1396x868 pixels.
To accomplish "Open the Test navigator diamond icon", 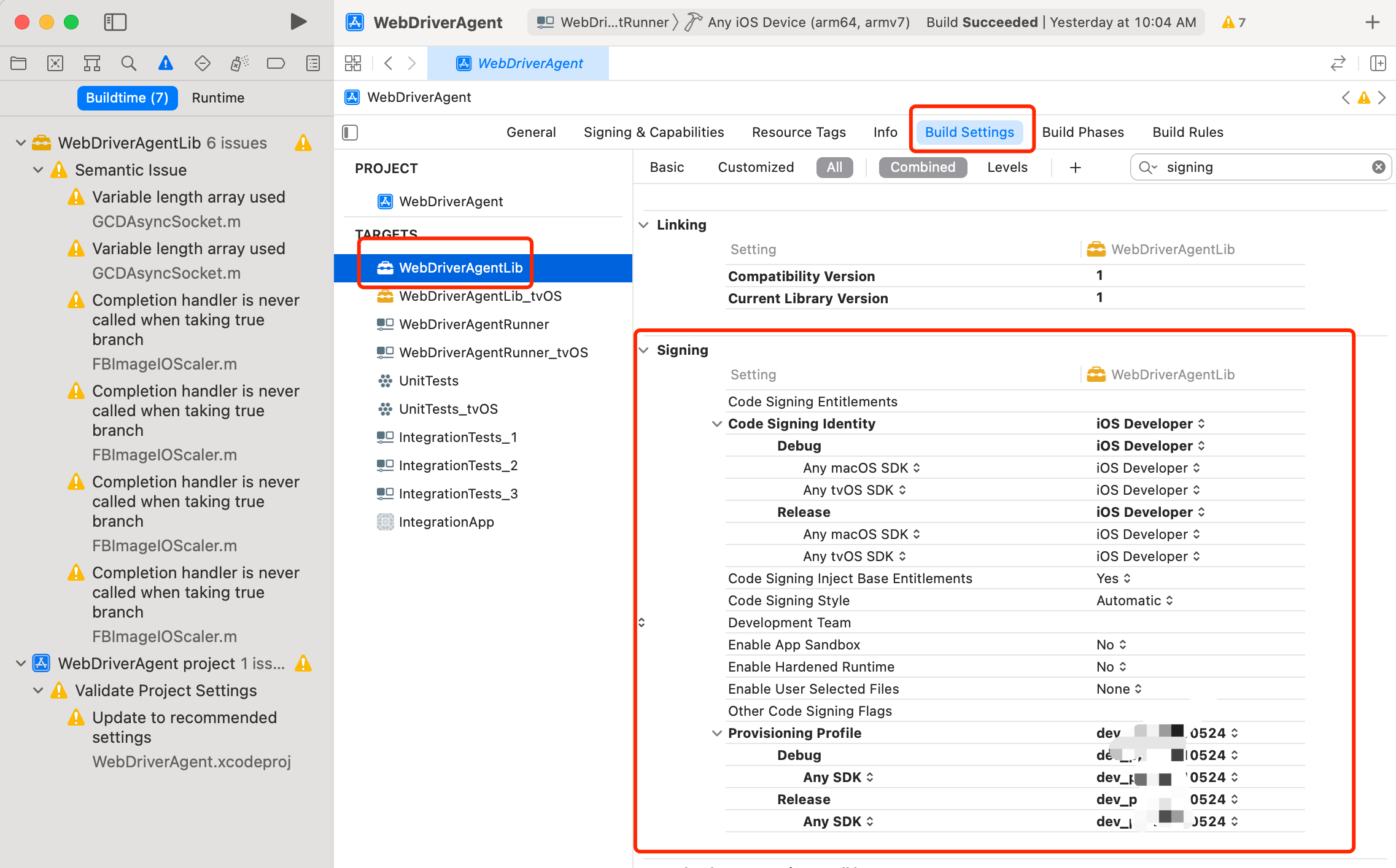I will pos(202,63).
